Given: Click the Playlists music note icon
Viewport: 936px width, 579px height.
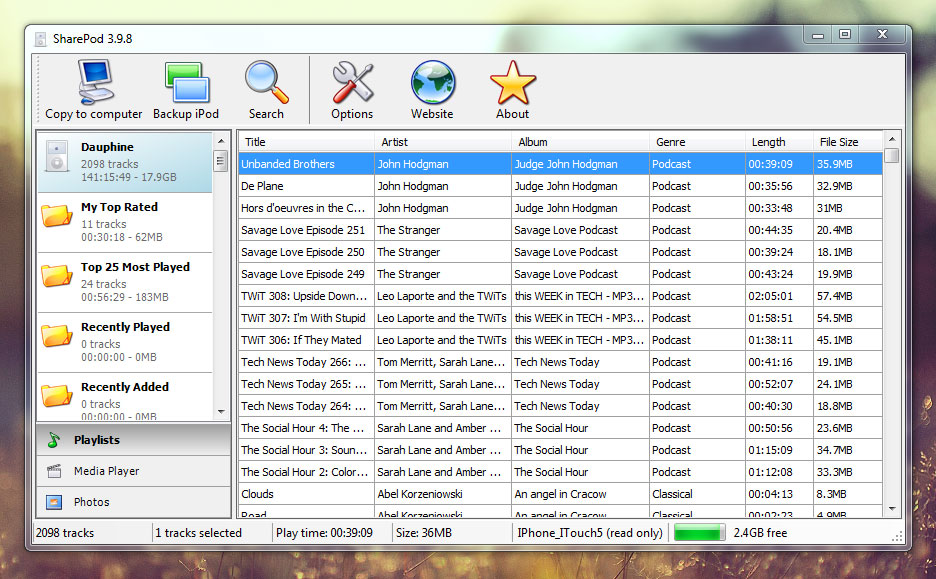Looking at the screenshot, I should (x=54, y=440).
